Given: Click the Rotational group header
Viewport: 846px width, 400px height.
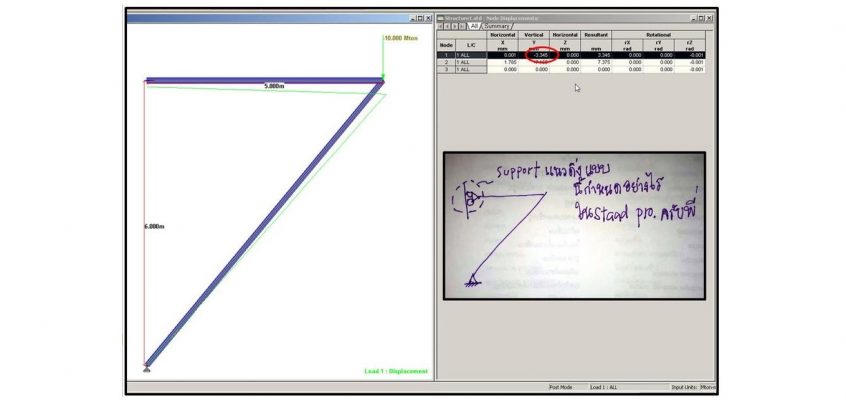Looking at the screenshot, I should click(x=658, y=35).
